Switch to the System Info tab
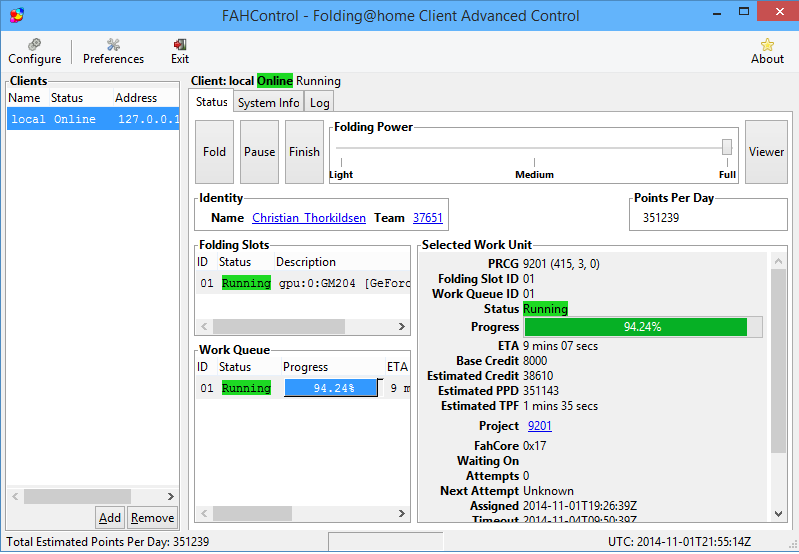Screen dimensions: 799x554 pyautogui.click(x=269, y=103)
